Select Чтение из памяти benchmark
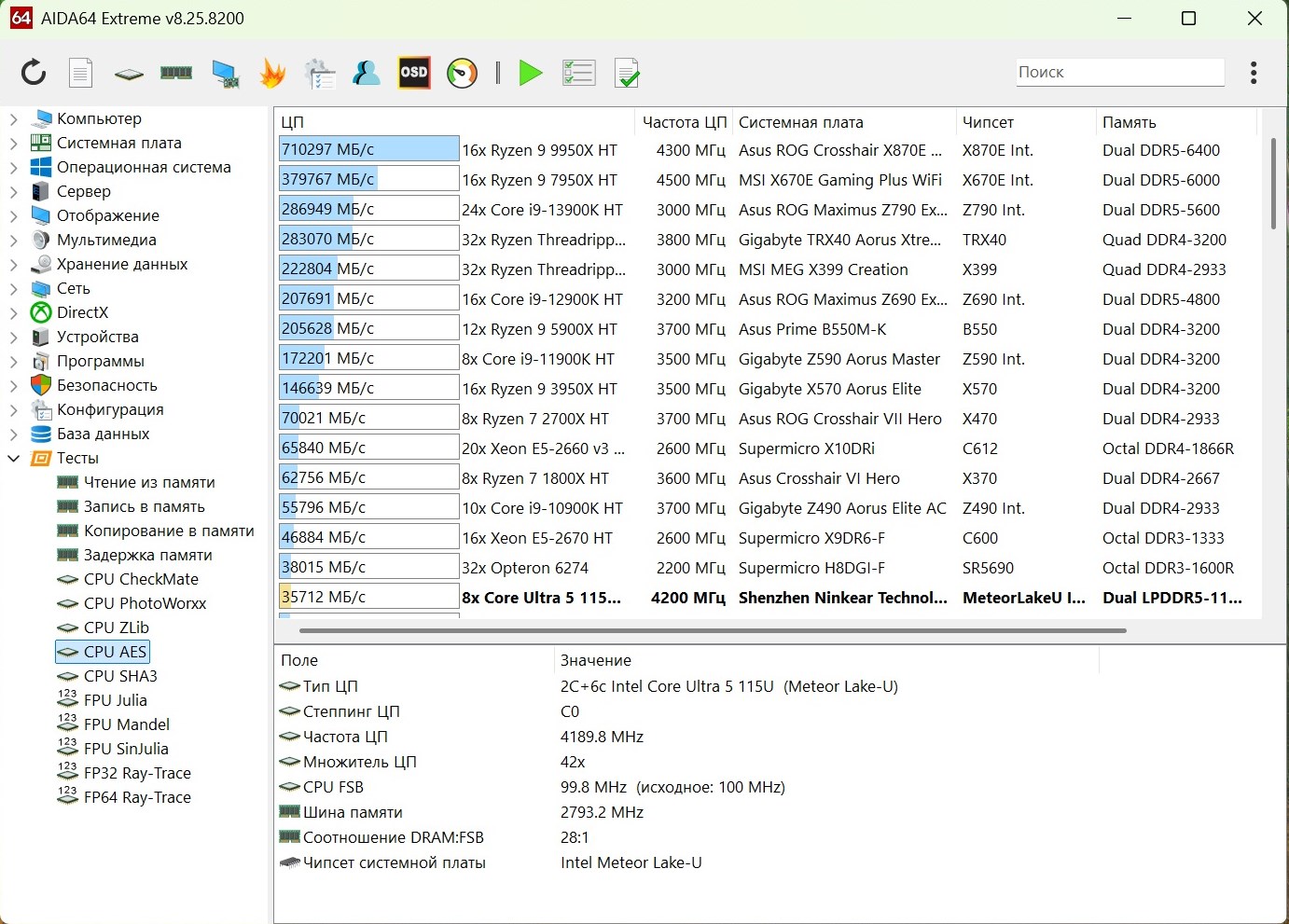The image size is (1289, 924). click(149, 482)
